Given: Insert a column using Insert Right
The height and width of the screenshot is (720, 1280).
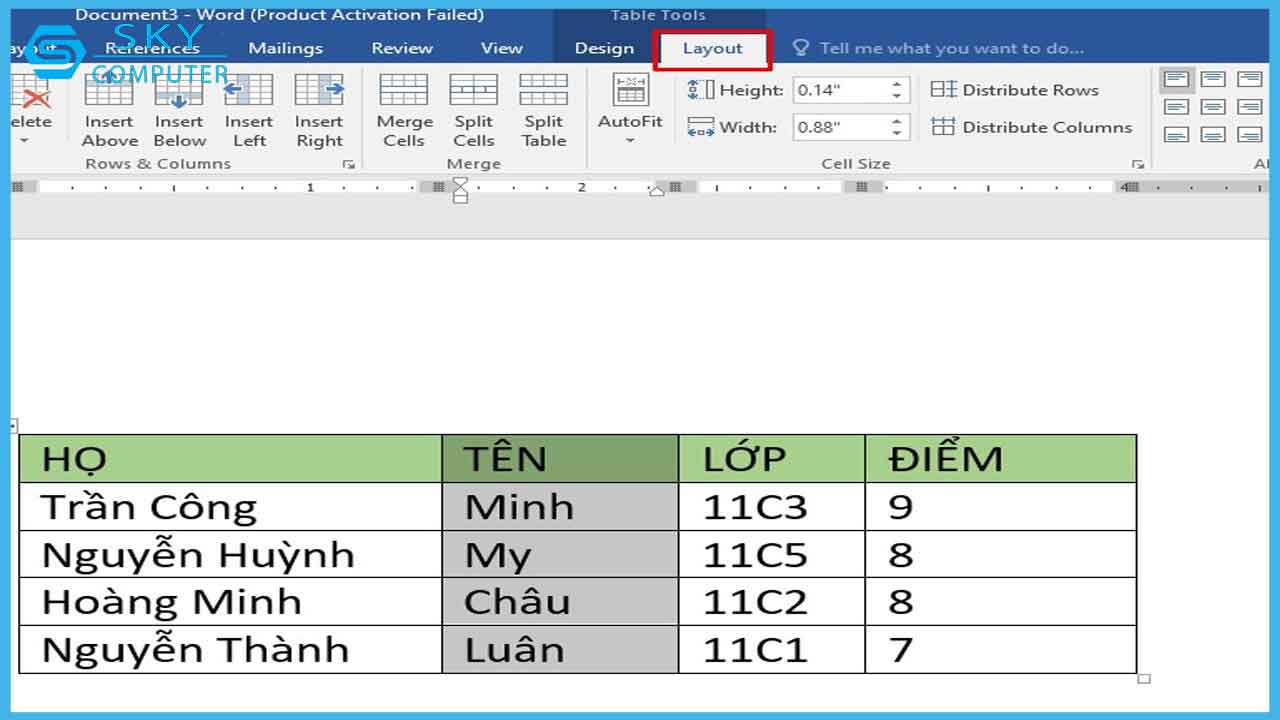Looking at the screenshot, I should (x=319, y=110).
